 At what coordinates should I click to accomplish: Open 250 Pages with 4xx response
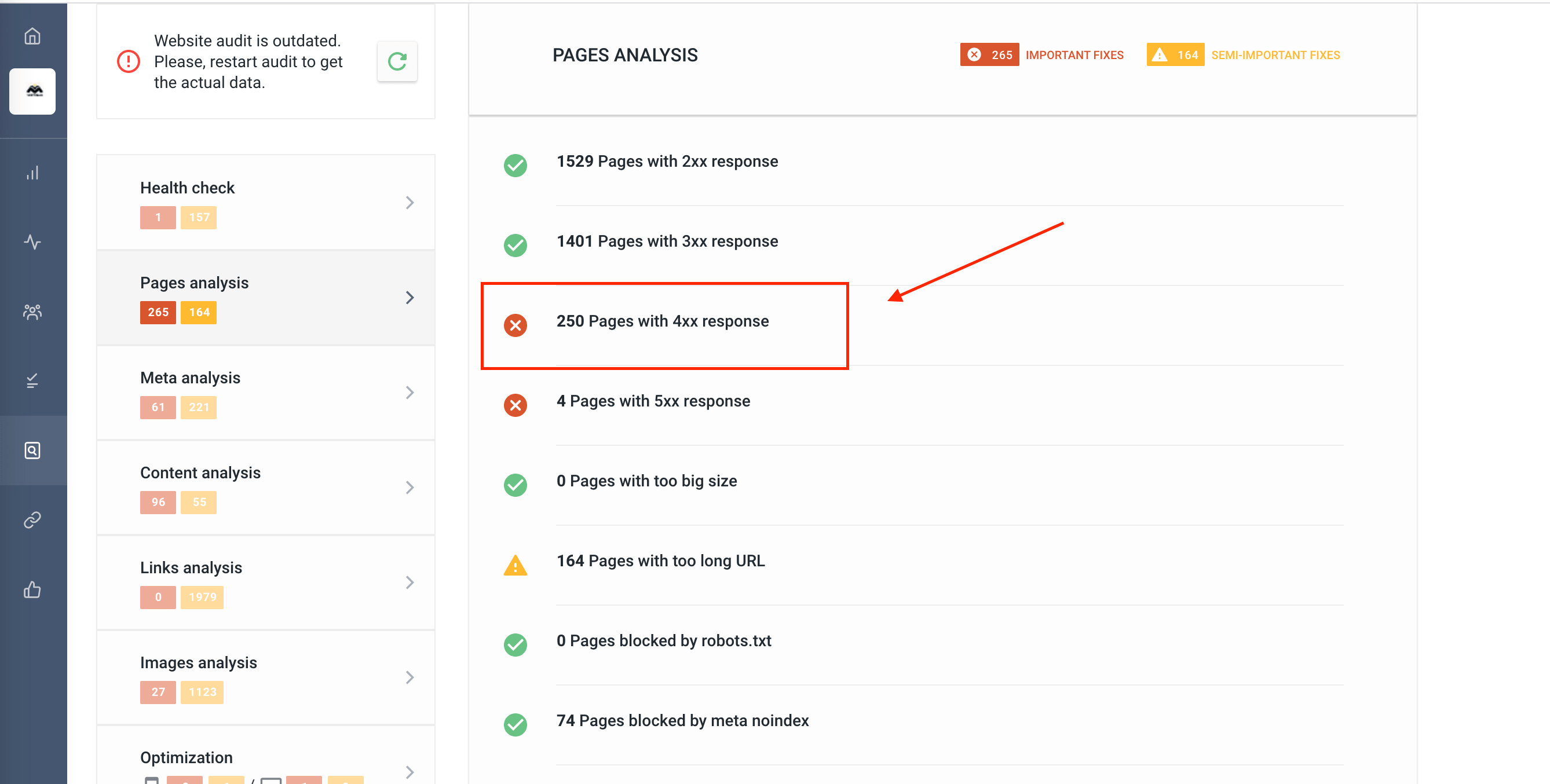click(x=662, y=321)
